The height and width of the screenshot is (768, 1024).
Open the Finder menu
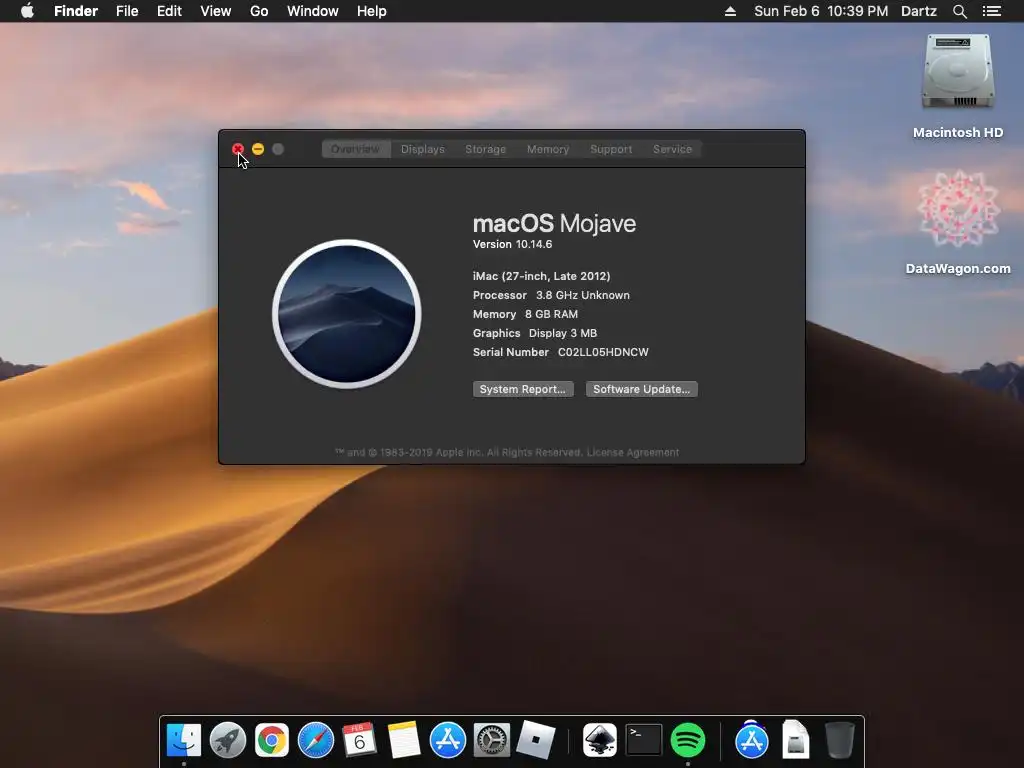tap(76, 11)
